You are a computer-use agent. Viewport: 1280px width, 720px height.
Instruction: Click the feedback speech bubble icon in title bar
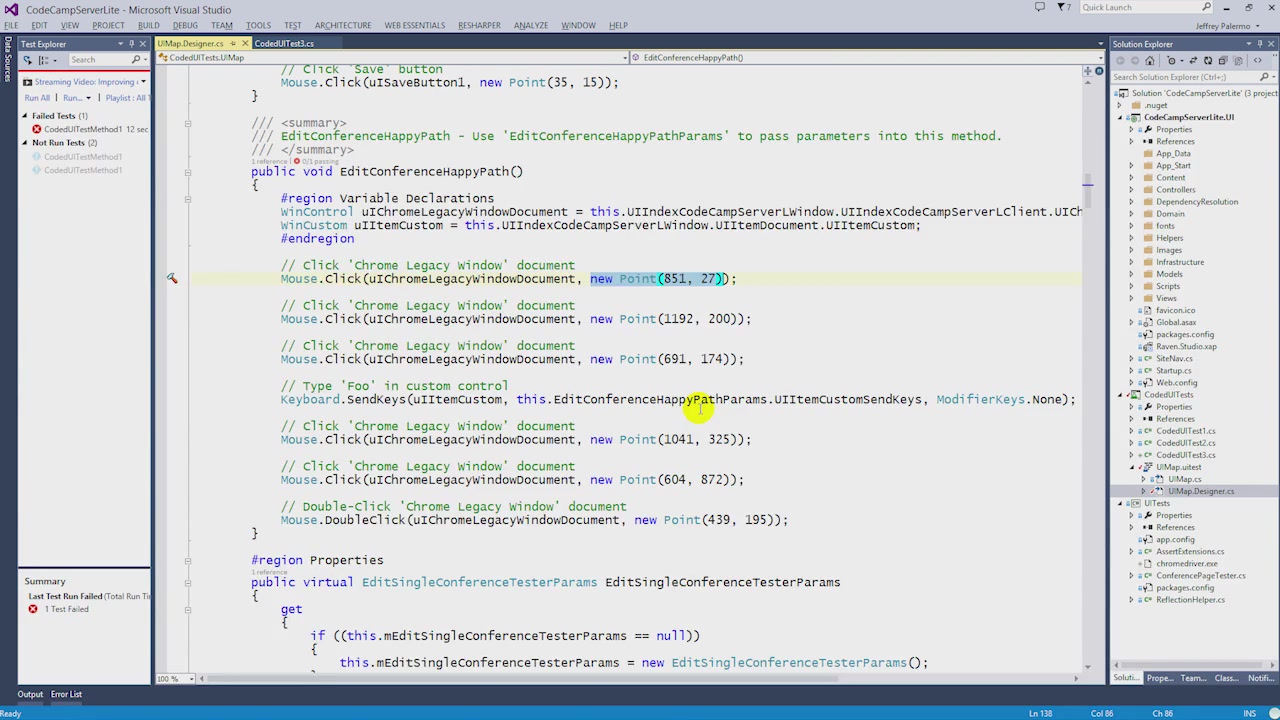(1040, 7)
